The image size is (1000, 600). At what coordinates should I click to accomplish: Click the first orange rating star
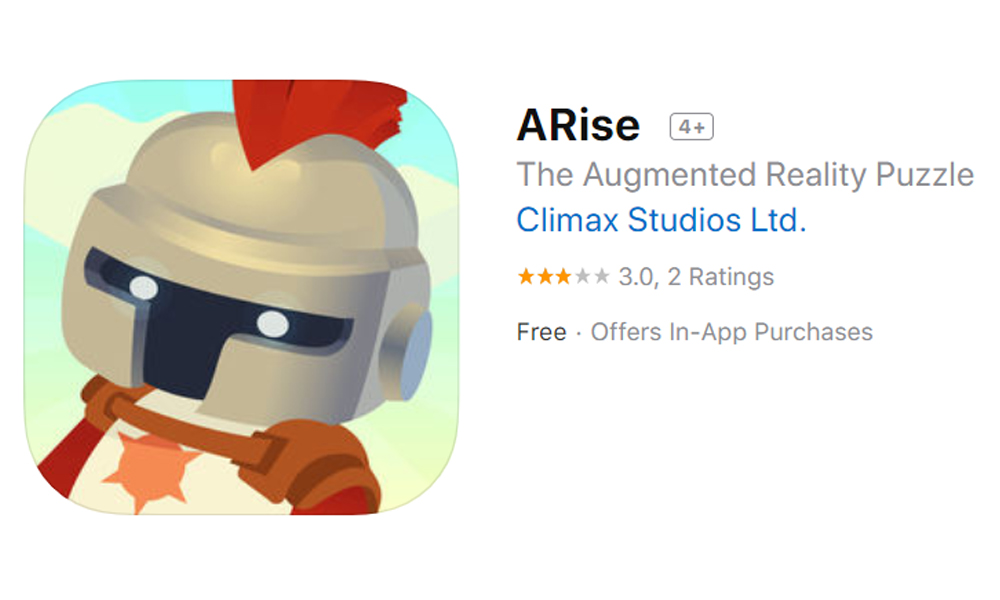point(526,277)
